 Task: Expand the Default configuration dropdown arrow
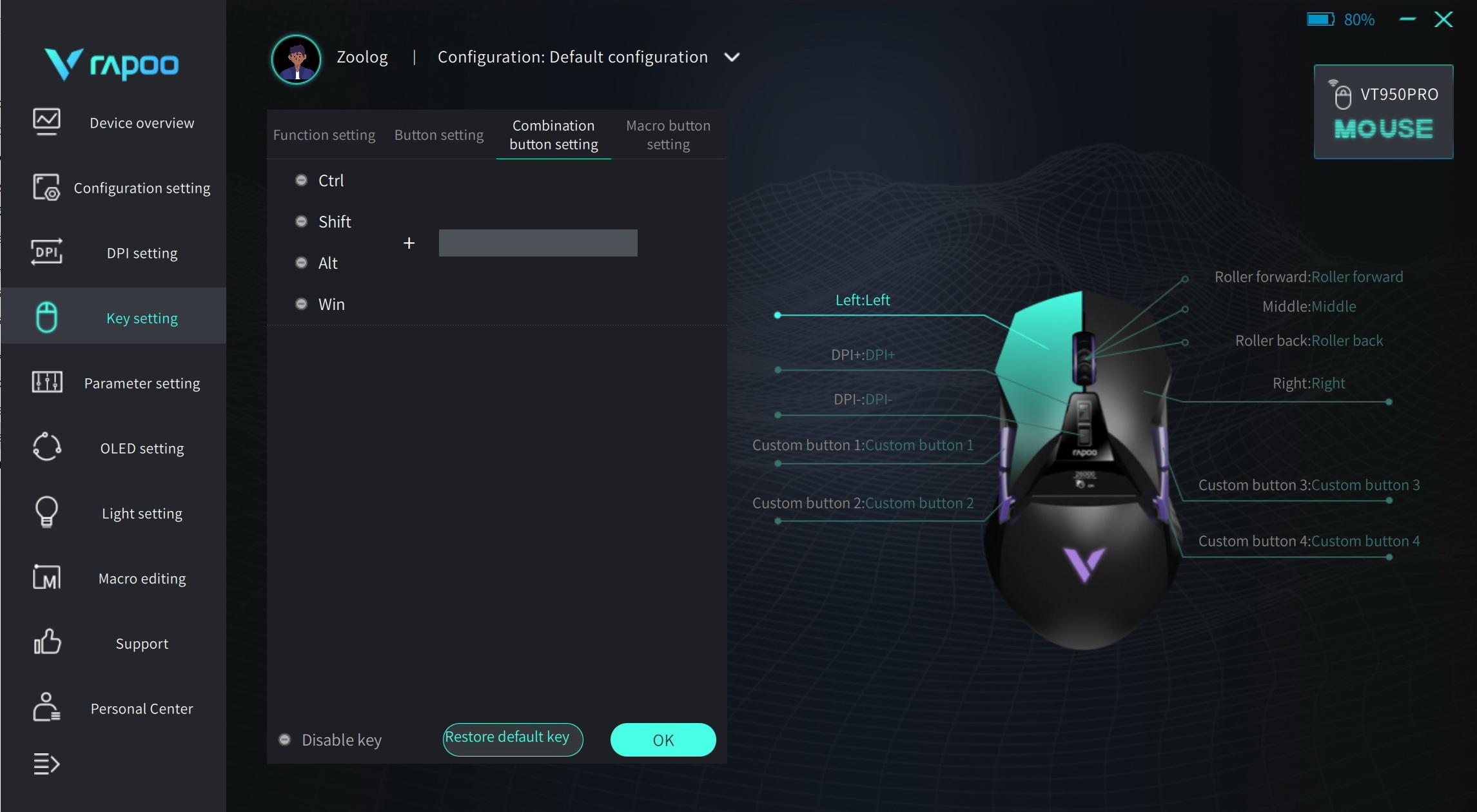(x=732, y=57)
